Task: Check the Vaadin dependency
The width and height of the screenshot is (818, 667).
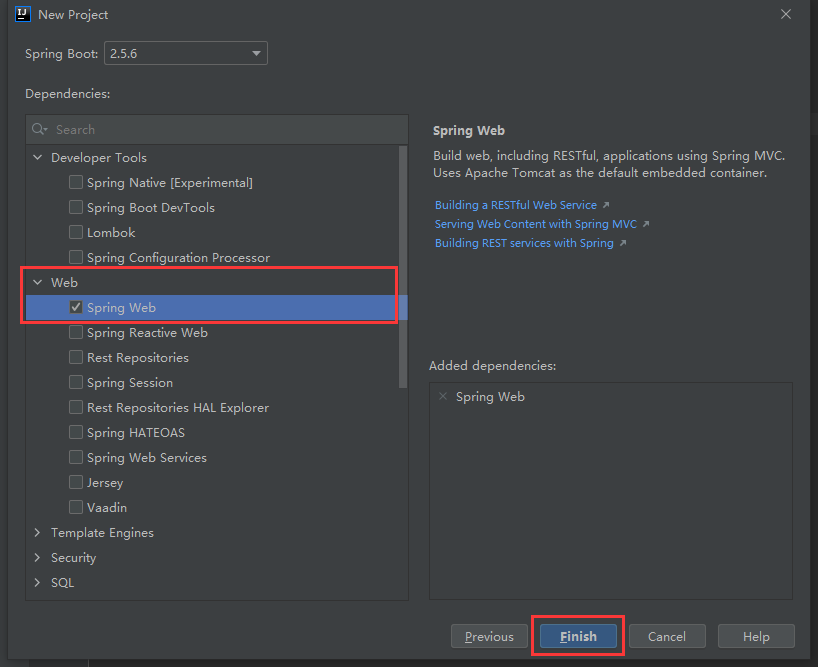Action: click(x=76, y=507)
